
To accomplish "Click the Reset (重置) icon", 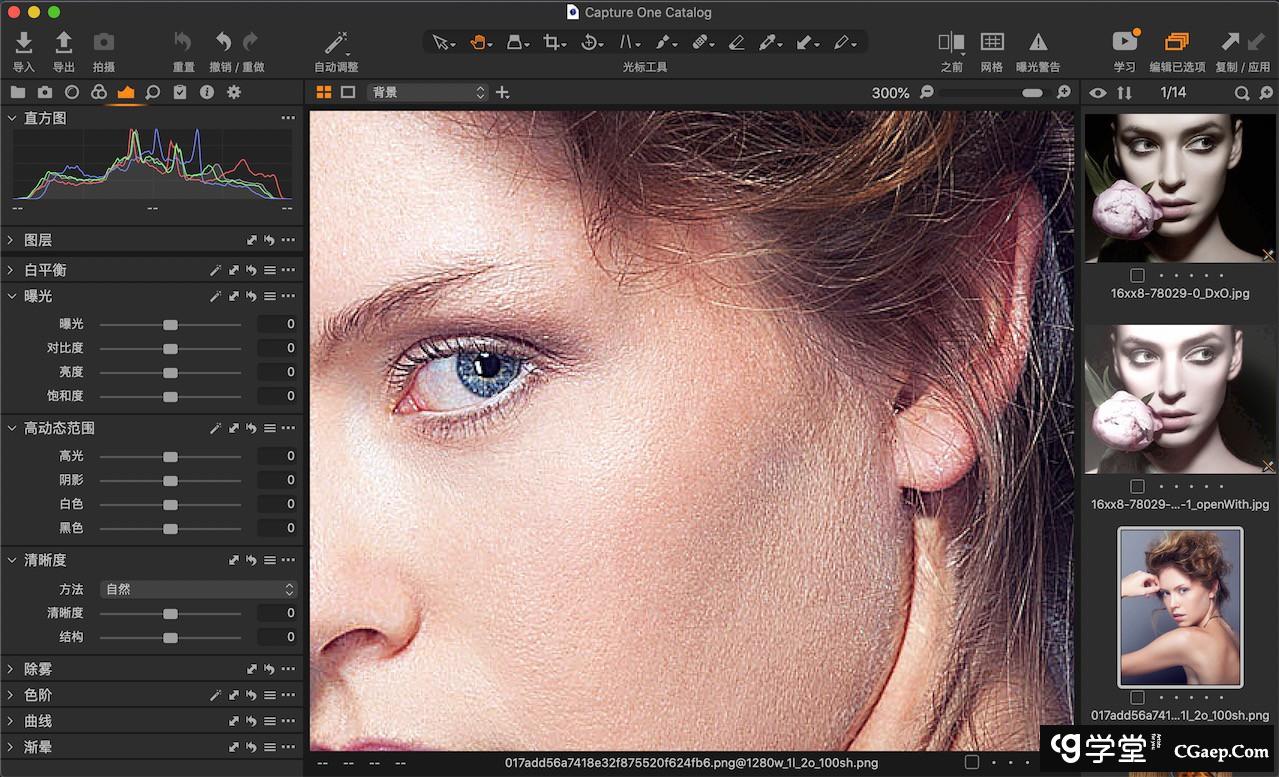I will tap(183, 42).
